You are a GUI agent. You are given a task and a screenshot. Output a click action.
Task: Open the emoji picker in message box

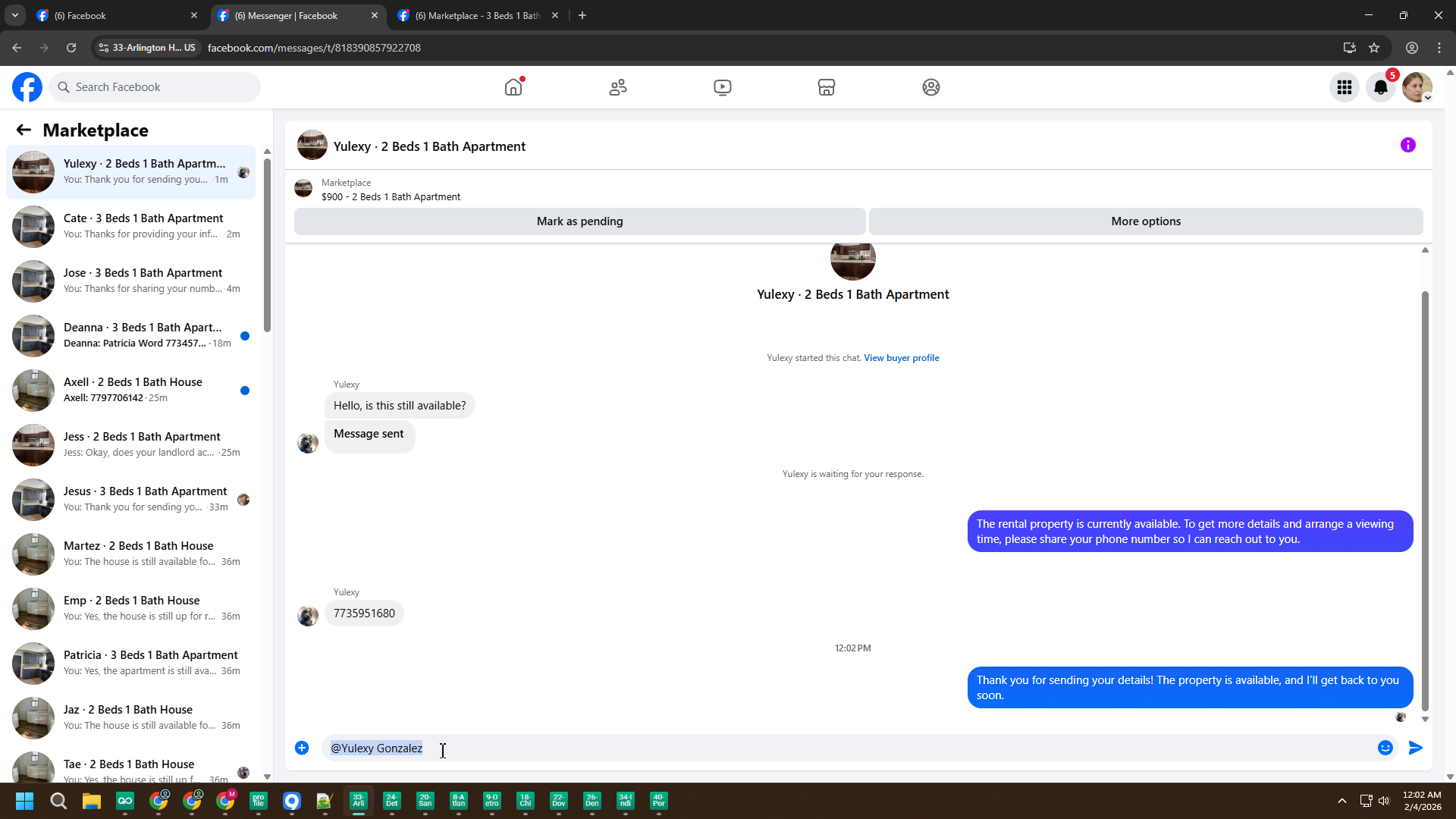(x=1385, y=748)
